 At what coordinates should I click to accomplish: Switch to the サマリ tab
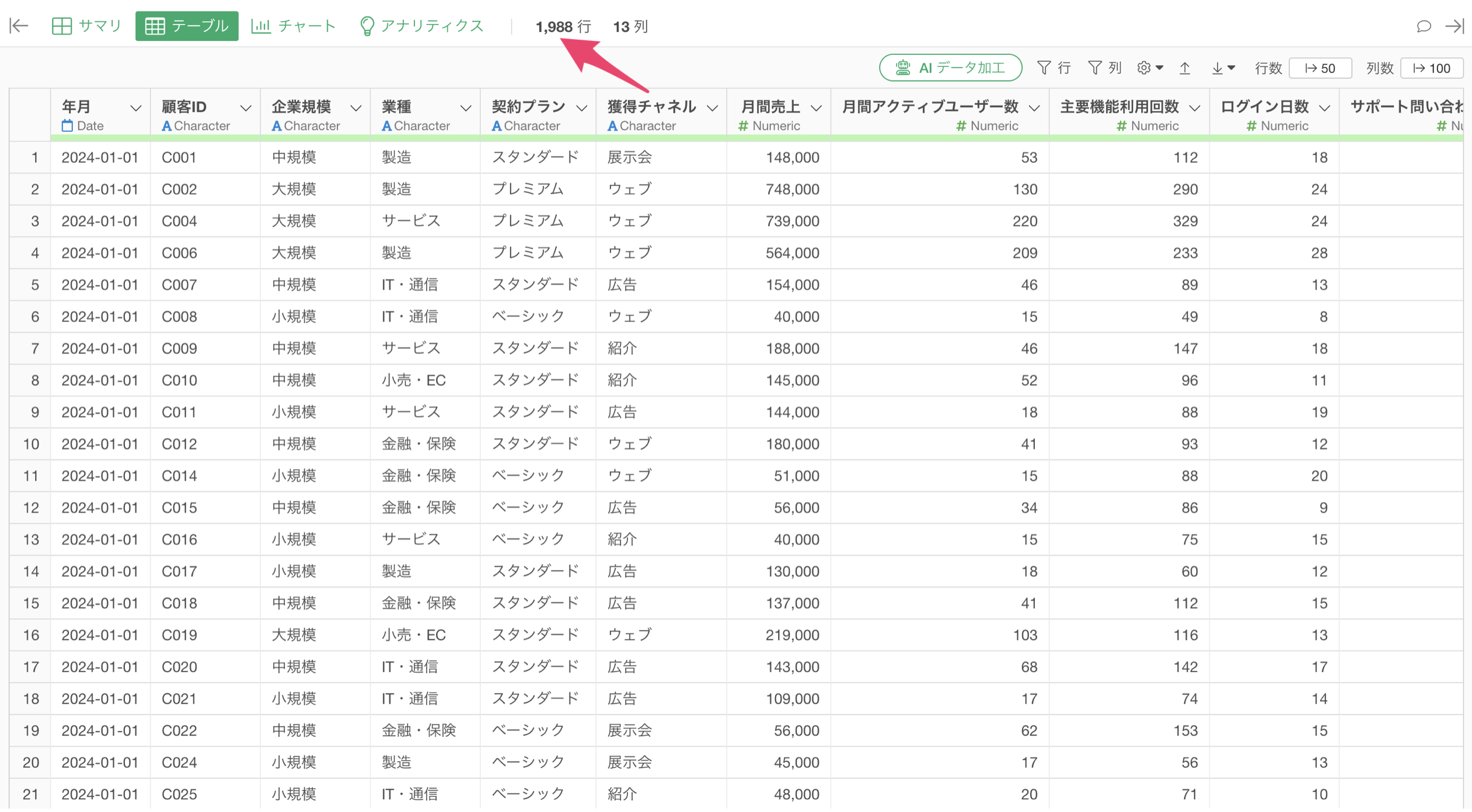click(x=87, y=26)
